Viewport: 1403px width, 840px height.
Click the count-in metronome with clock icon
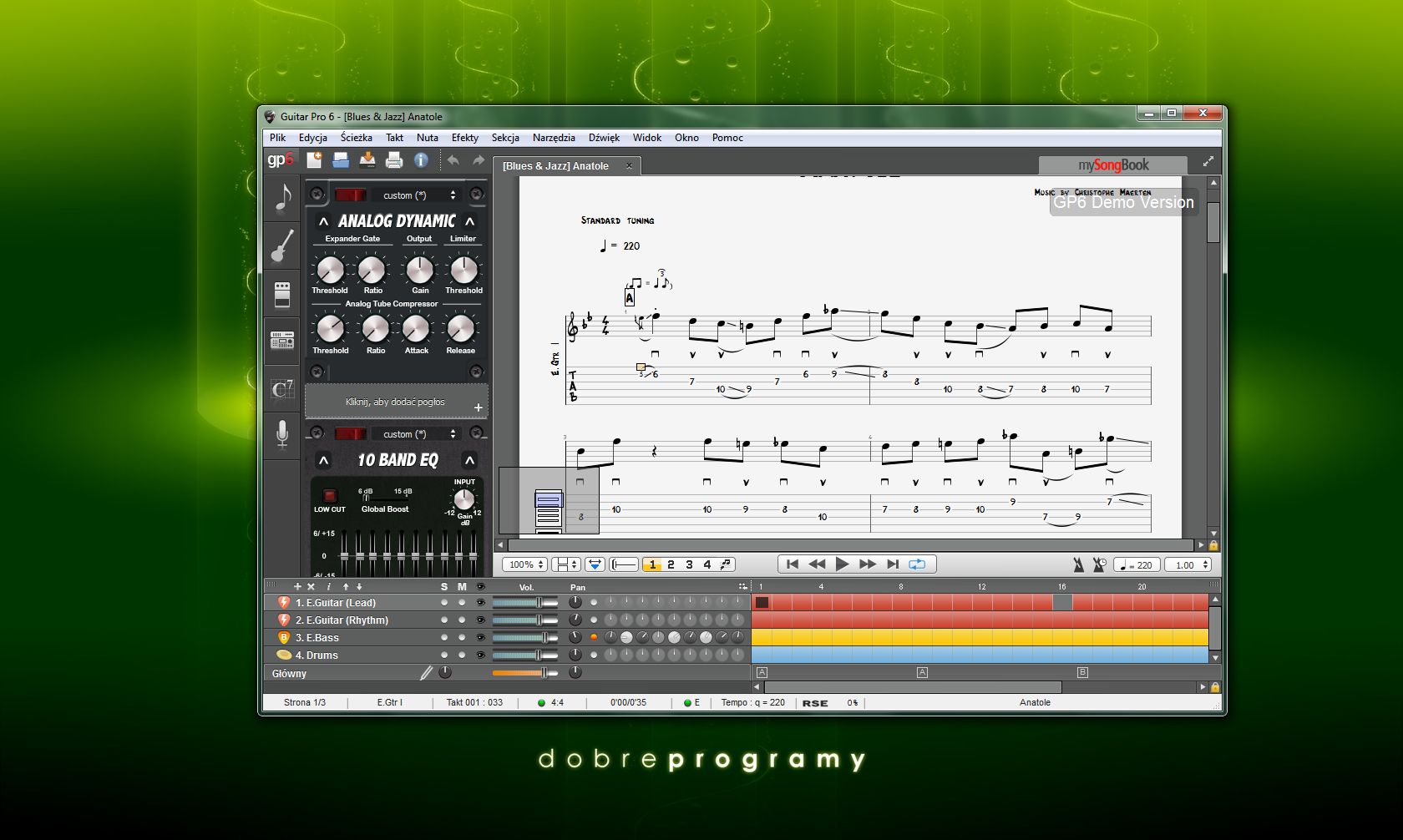point(1100,564)
